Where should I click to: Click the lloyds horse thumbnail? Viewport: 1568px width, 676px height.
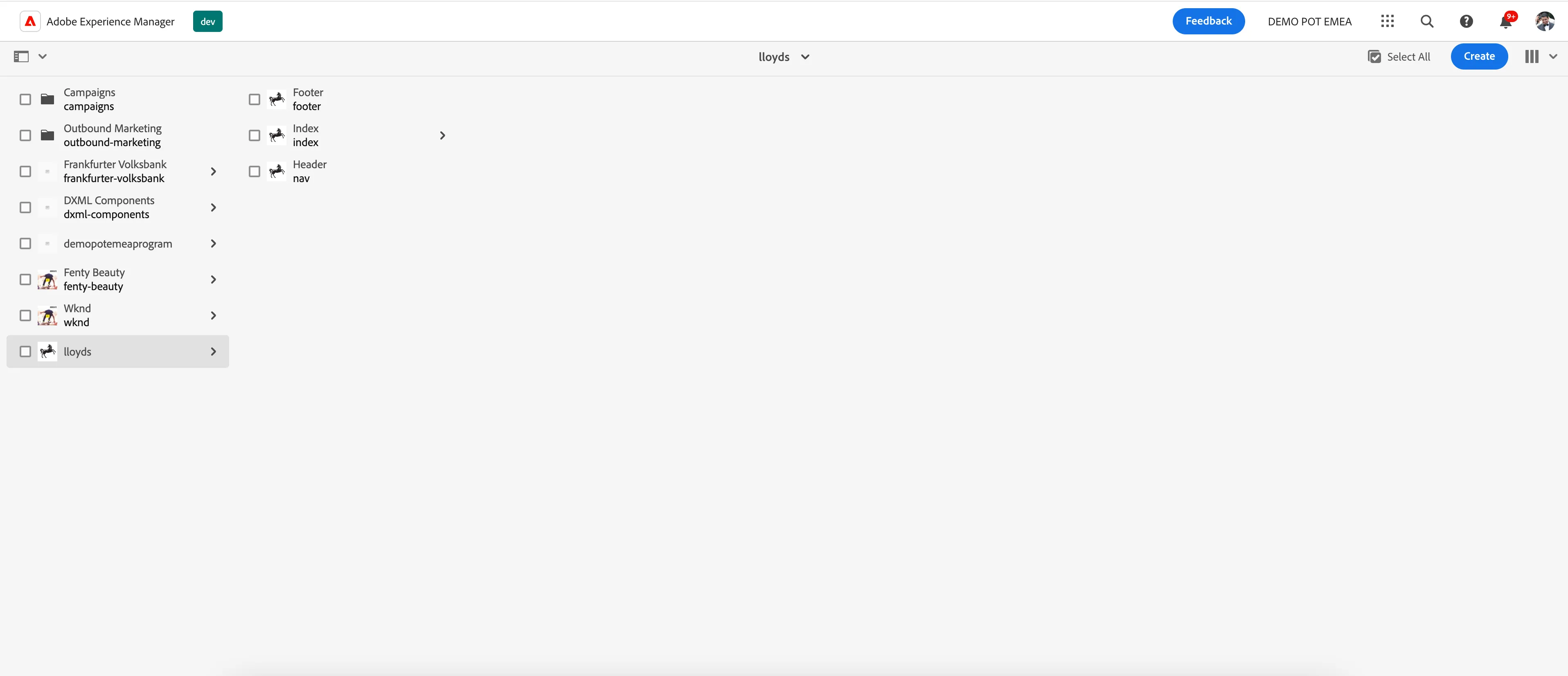coord(47,351)
